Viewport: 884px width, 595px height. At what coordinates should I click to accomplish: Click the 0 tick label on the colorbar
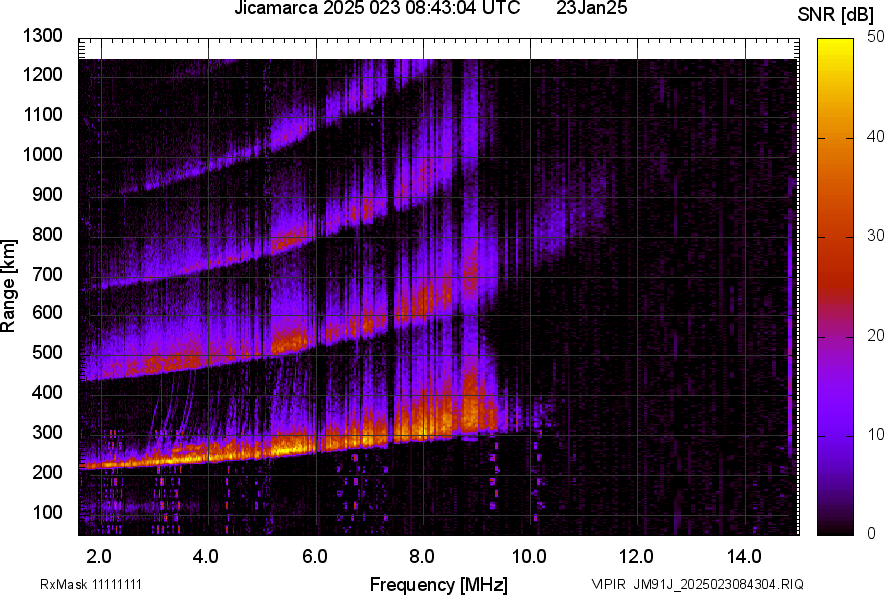pos(871,534)
